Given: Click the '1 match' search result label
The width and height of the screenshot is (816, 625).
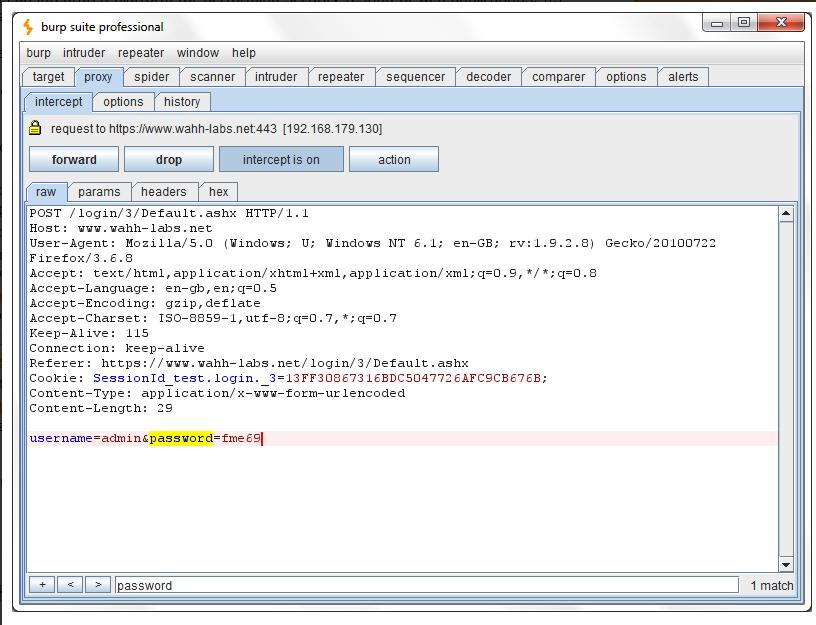Looking at the screenshot, I should 772,585.
